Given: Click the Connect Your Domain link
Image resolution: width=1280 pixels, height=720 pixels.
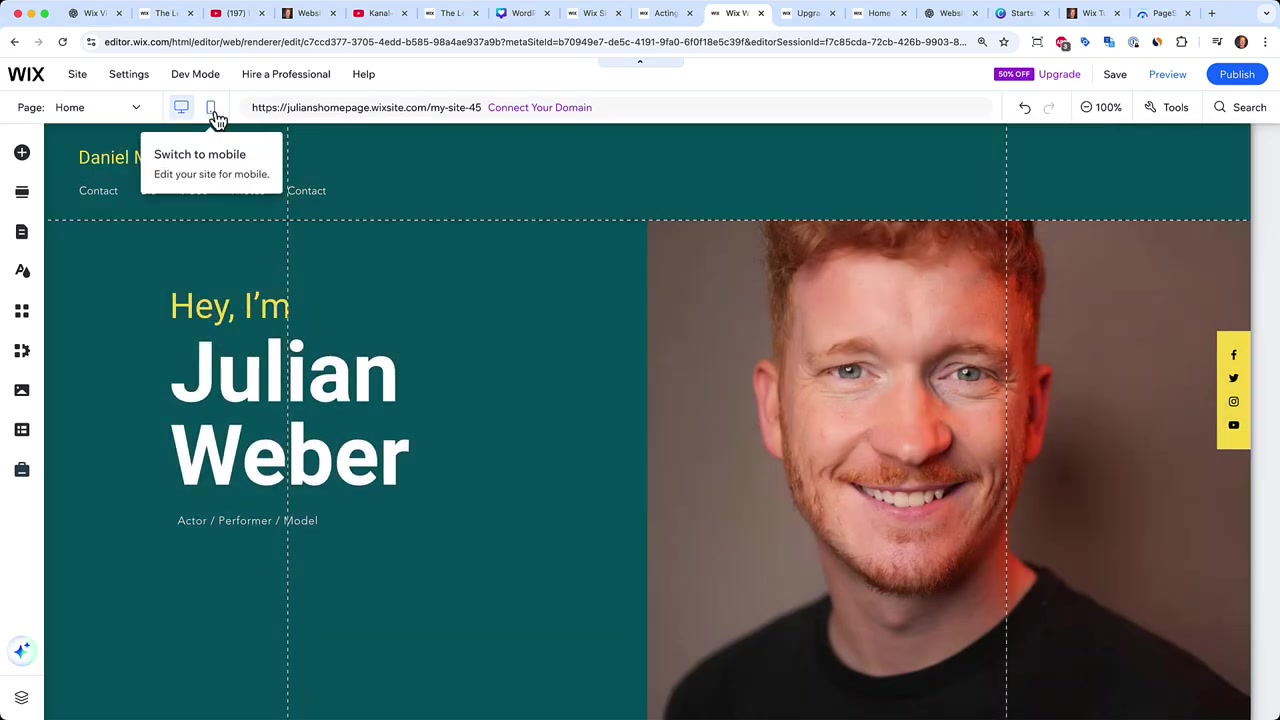Looking at the screenshot, I should pyautogui.click(x=540, y=107).
